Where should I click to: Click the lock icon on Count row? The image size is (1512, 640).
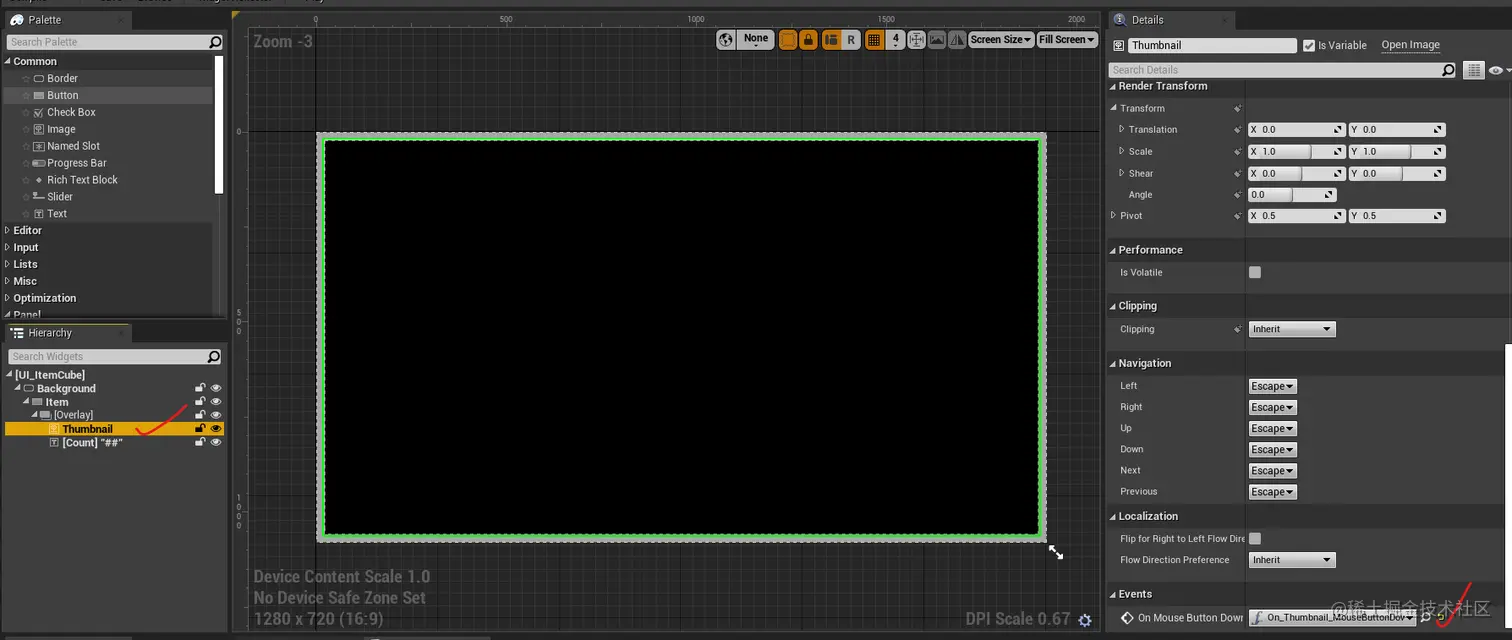pyautogui.click(x=200, y=442)
